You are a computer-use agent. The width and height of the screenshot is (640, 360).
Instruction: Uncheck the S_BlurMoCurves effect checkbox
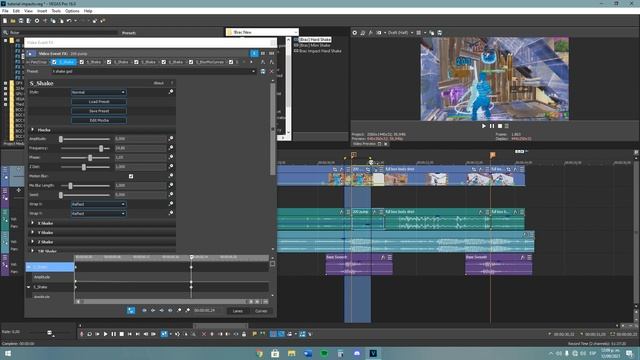pos(191,62)
